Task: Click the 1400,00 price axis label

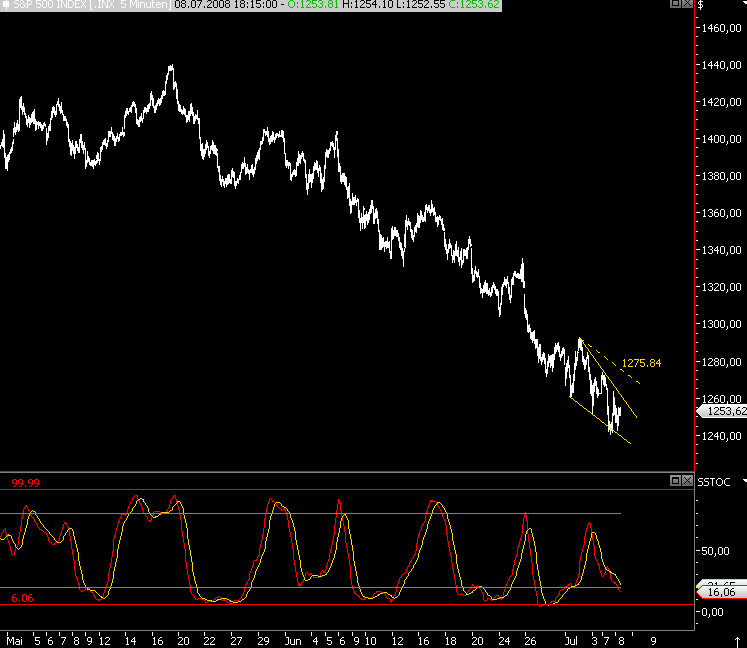Action: click(x=722, y=139)
